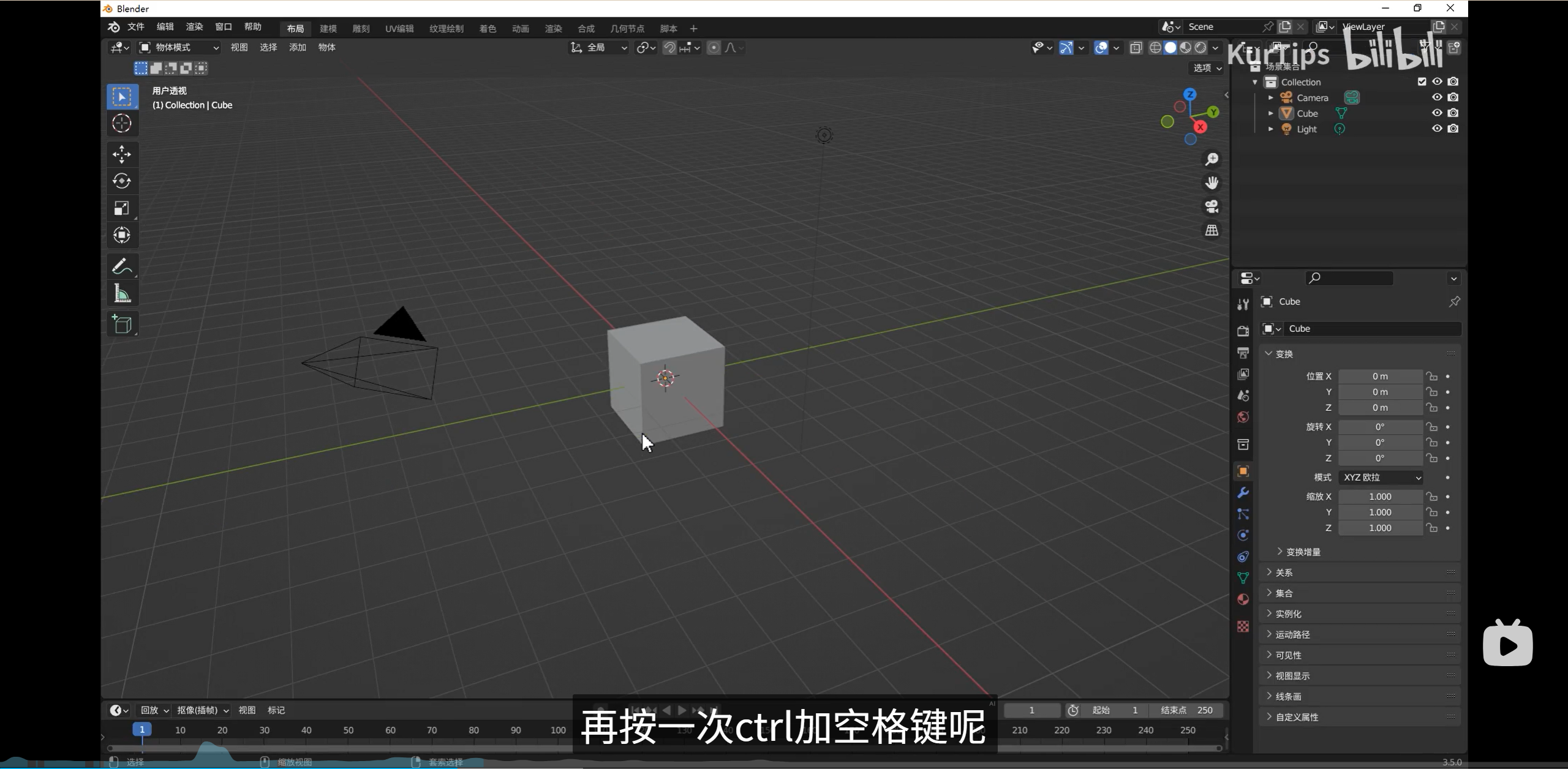This screenshot has width=1568, height=769.
Task: Toggle snapping magnet icon
Action: (669, 48)
